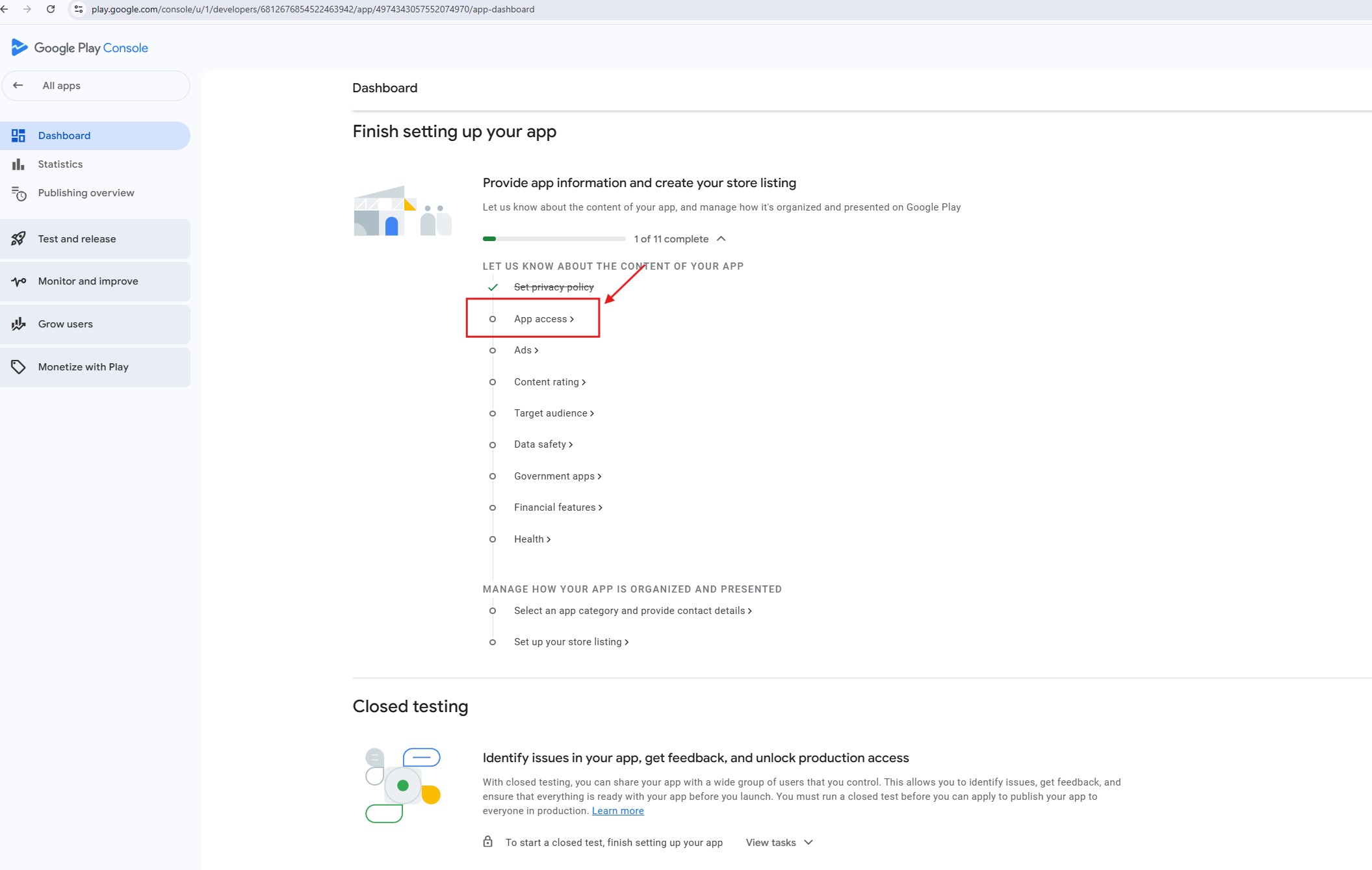Click the Test and release rocket icon

point(18,239)
